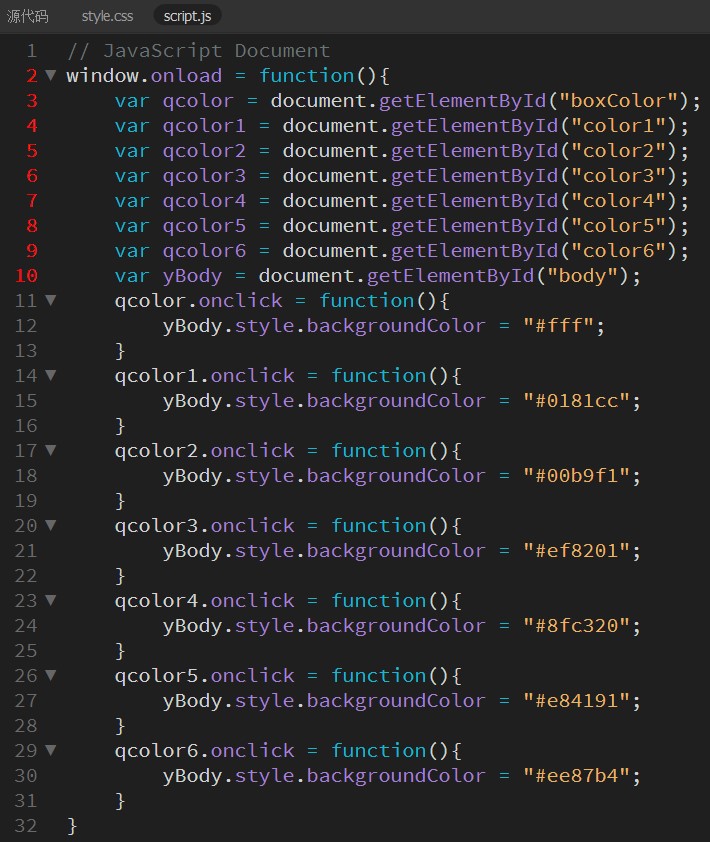
Task: Click getElementById on line 10
Action: pos(450,276)
